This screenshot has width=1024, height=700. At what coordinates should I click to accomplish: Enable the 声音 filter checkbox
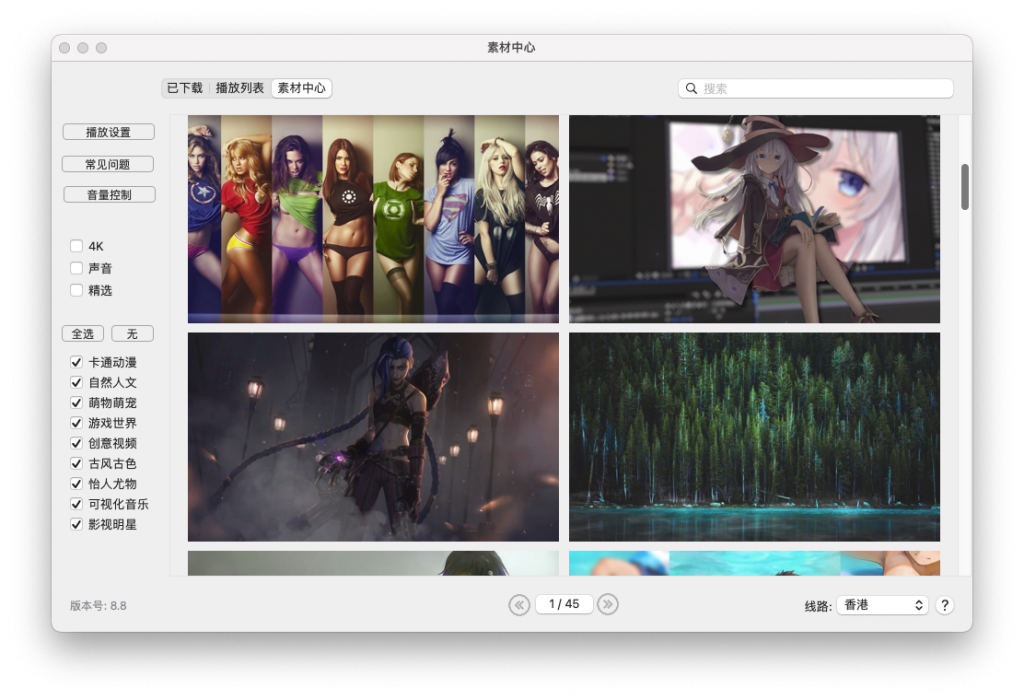point(76,268)
